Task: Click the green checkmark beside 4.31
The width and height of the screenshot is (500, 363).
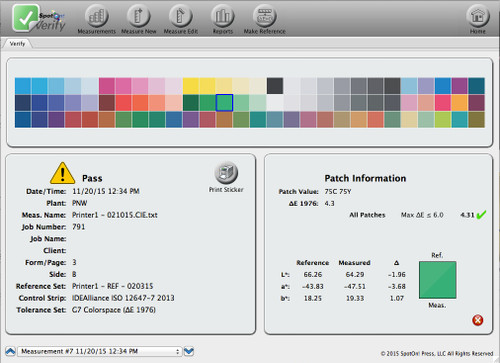Action: pyautogui.click(x=481, y=215)
